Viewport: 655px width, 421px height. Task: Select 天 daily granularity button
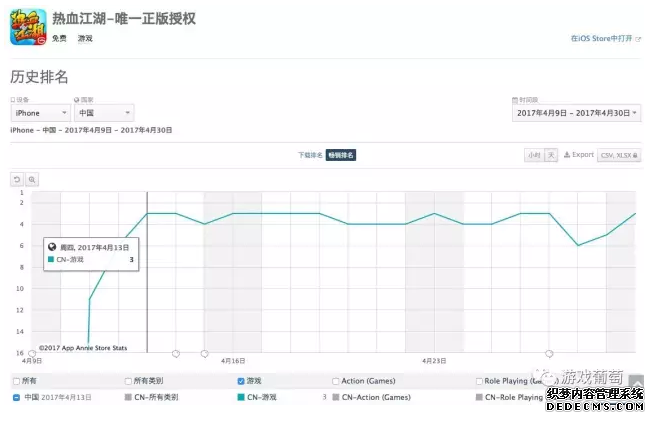click(x=551, y=155)
